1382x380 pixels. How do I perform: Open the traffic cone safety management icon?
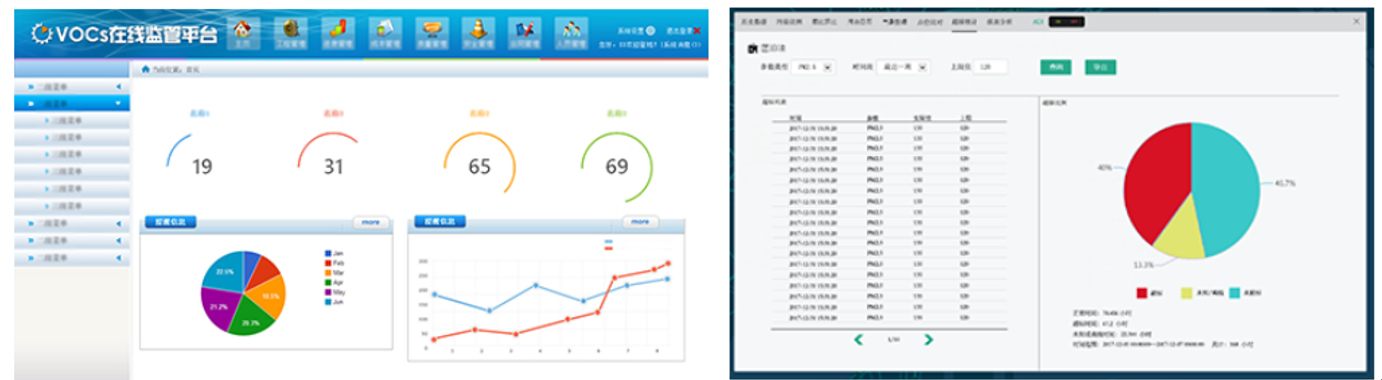480,33
